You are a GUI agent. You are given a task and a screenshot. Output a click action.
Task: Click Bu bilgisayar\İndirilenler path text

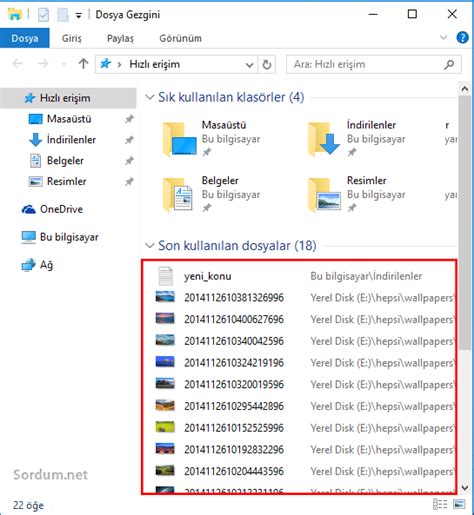click(366, 276)
